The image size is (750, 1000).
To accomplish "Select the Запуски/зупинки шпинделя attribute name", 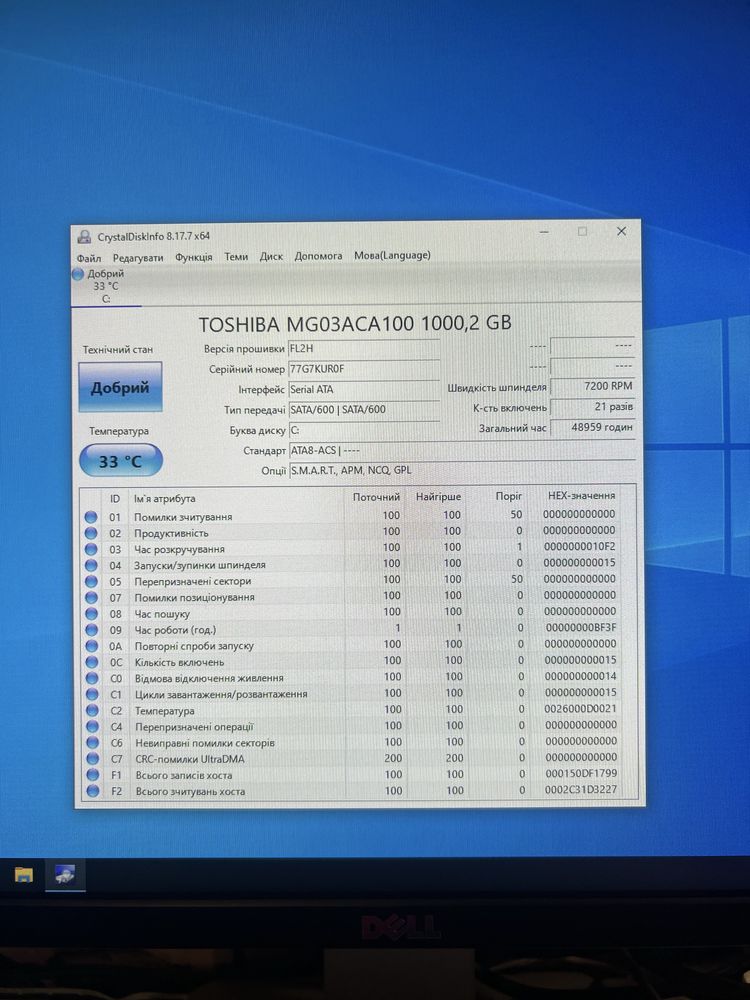I will [200, 565].
